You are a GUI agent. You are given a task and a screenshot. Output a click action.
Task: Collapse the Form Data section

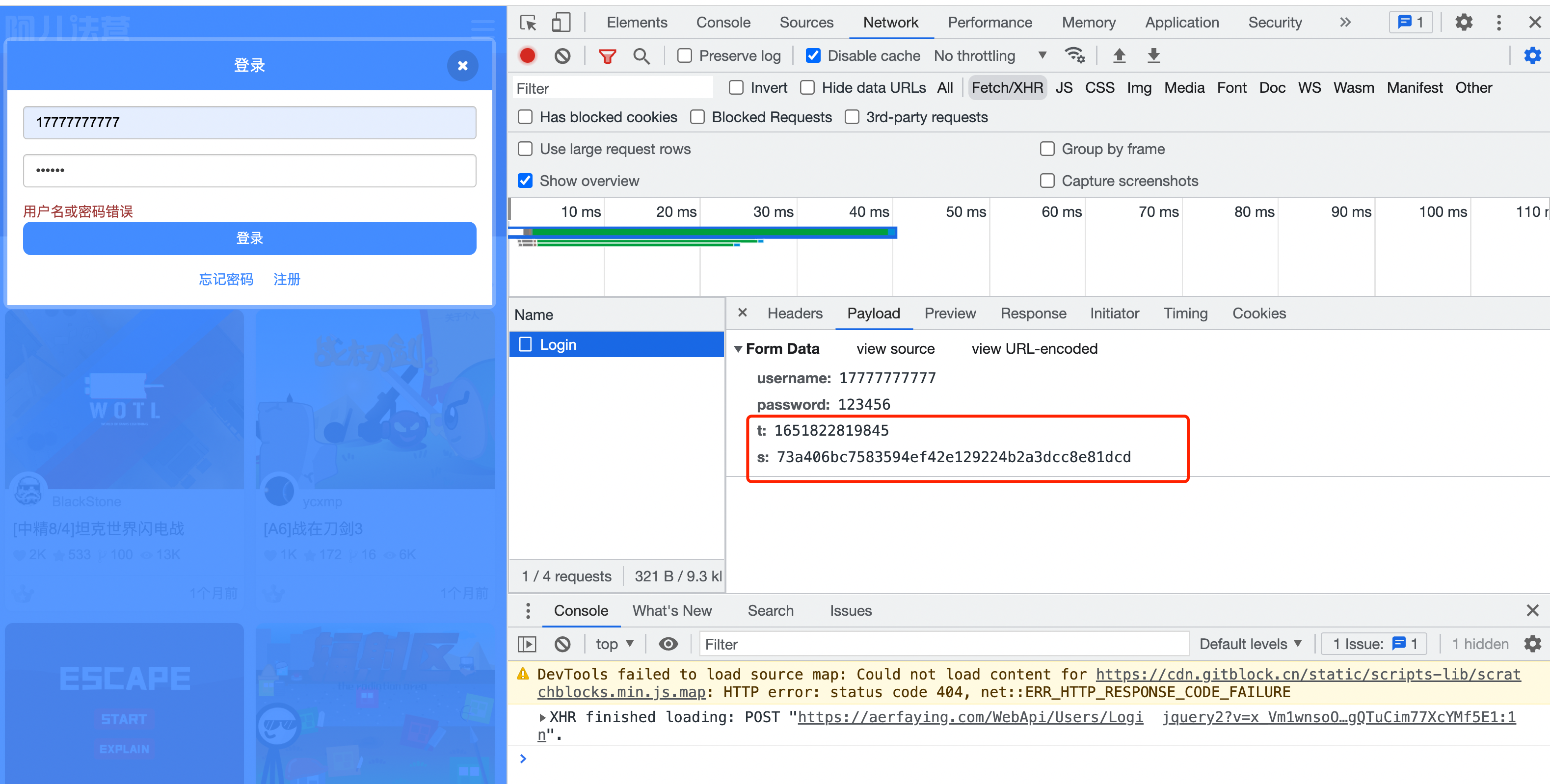pyautogui.click(x=738, y=349)
